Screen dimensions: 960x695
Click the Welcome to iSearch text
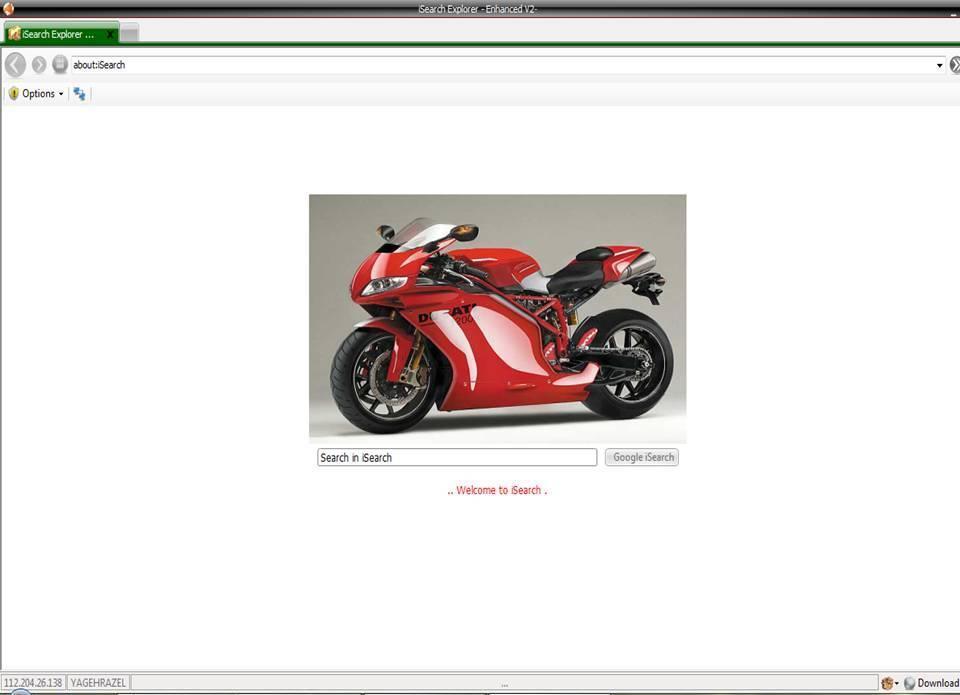click(497, 490)
